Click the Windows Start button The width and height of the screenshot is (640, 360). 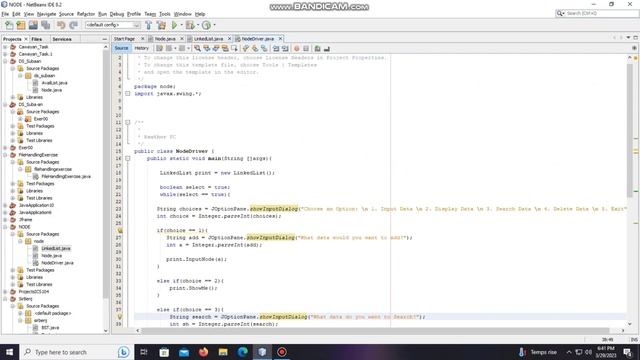click(x=9, y=352)
